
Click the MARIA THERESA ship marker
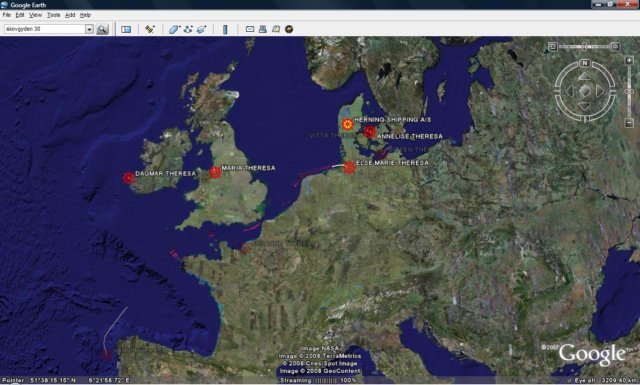(x=215, y=172)
